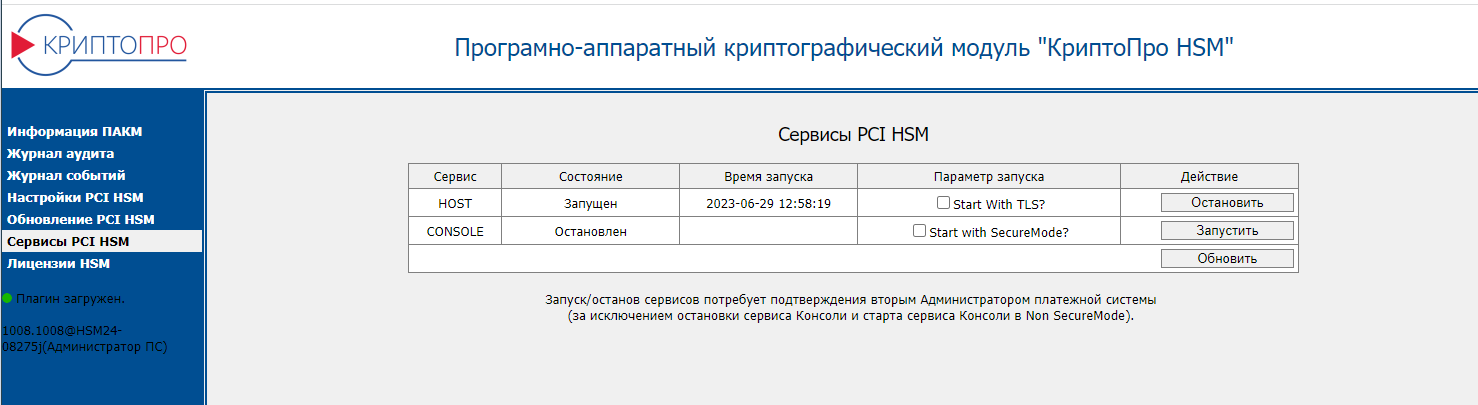Click the КриптоПро logo
The image size is (1478, 405).
98,46
